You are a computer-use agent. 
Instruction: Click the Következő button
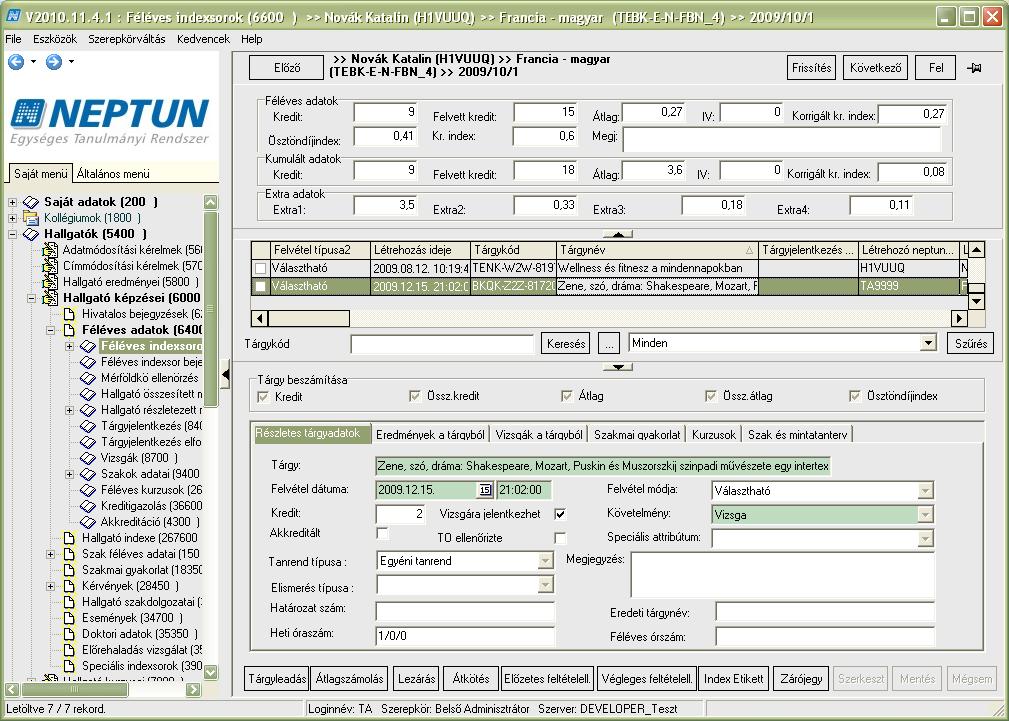click(875, 68)
